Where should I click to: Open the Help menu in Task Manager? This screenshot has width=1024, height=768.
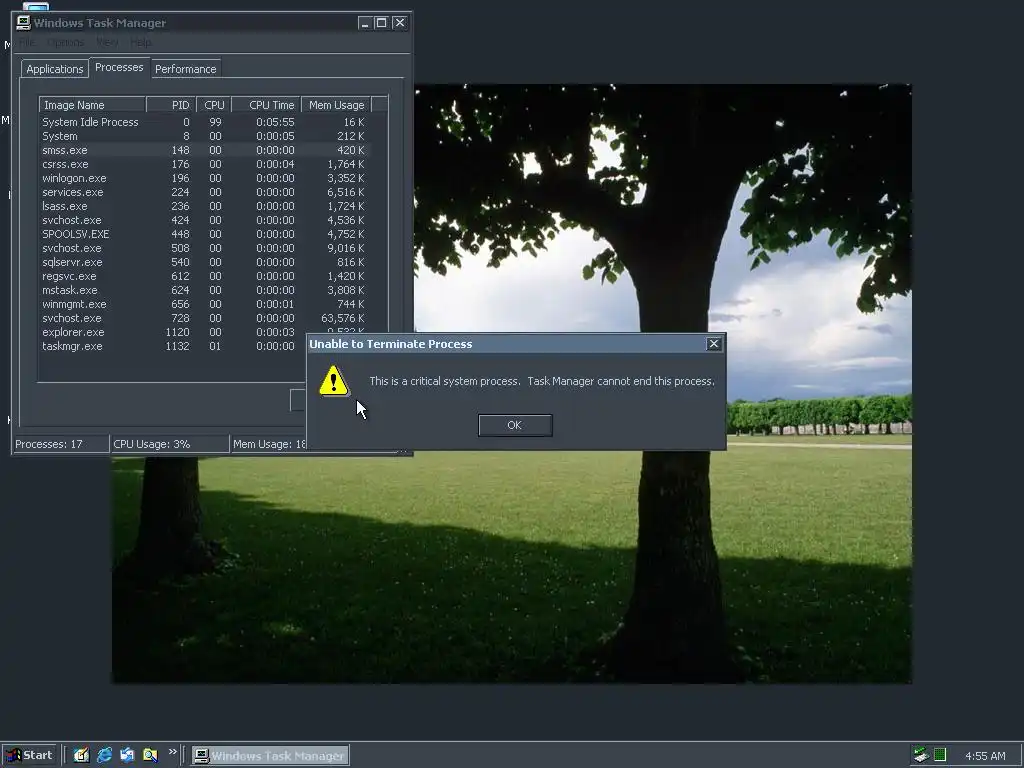[x=140, y=42]
